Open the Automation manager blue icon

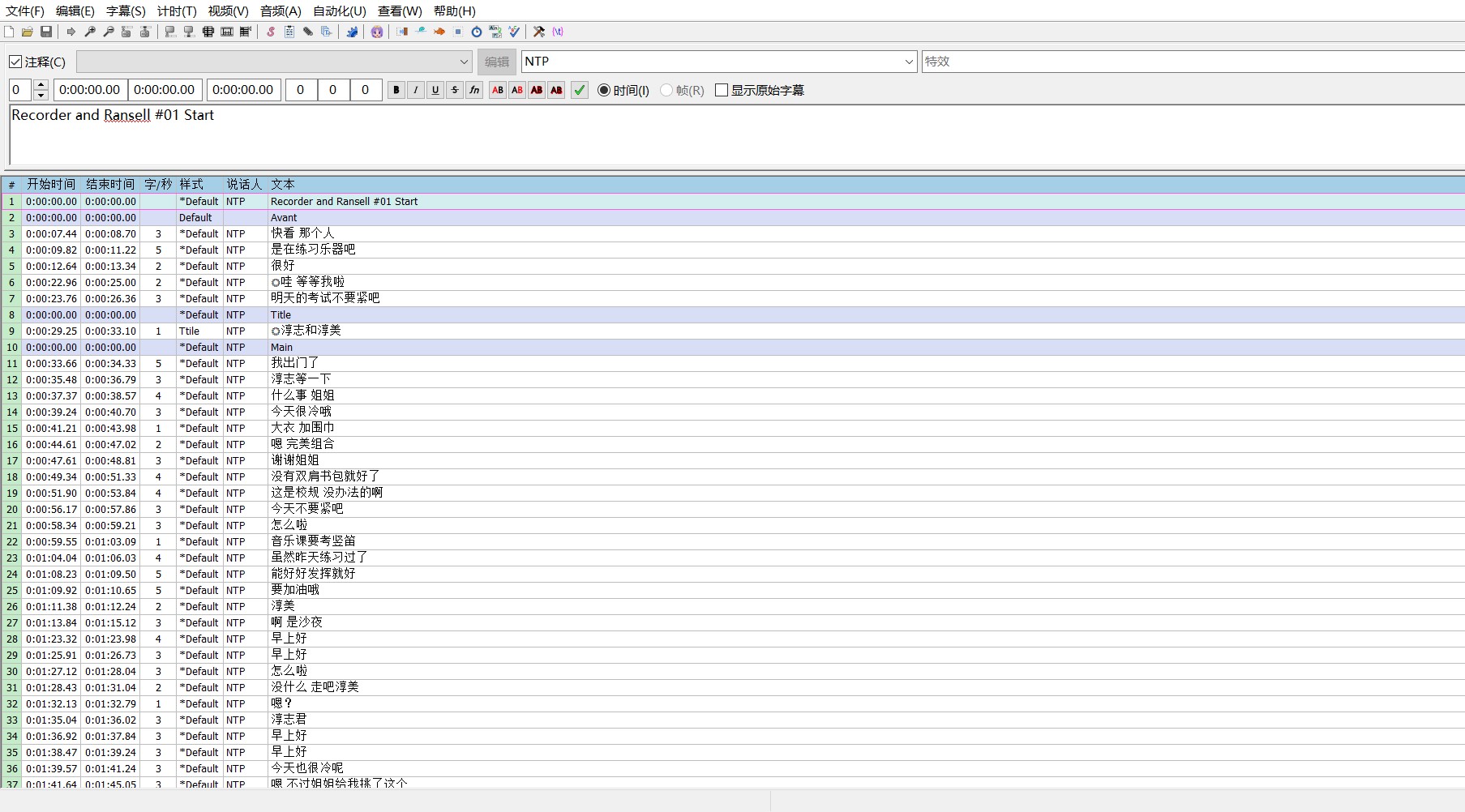tap(352, 32)
